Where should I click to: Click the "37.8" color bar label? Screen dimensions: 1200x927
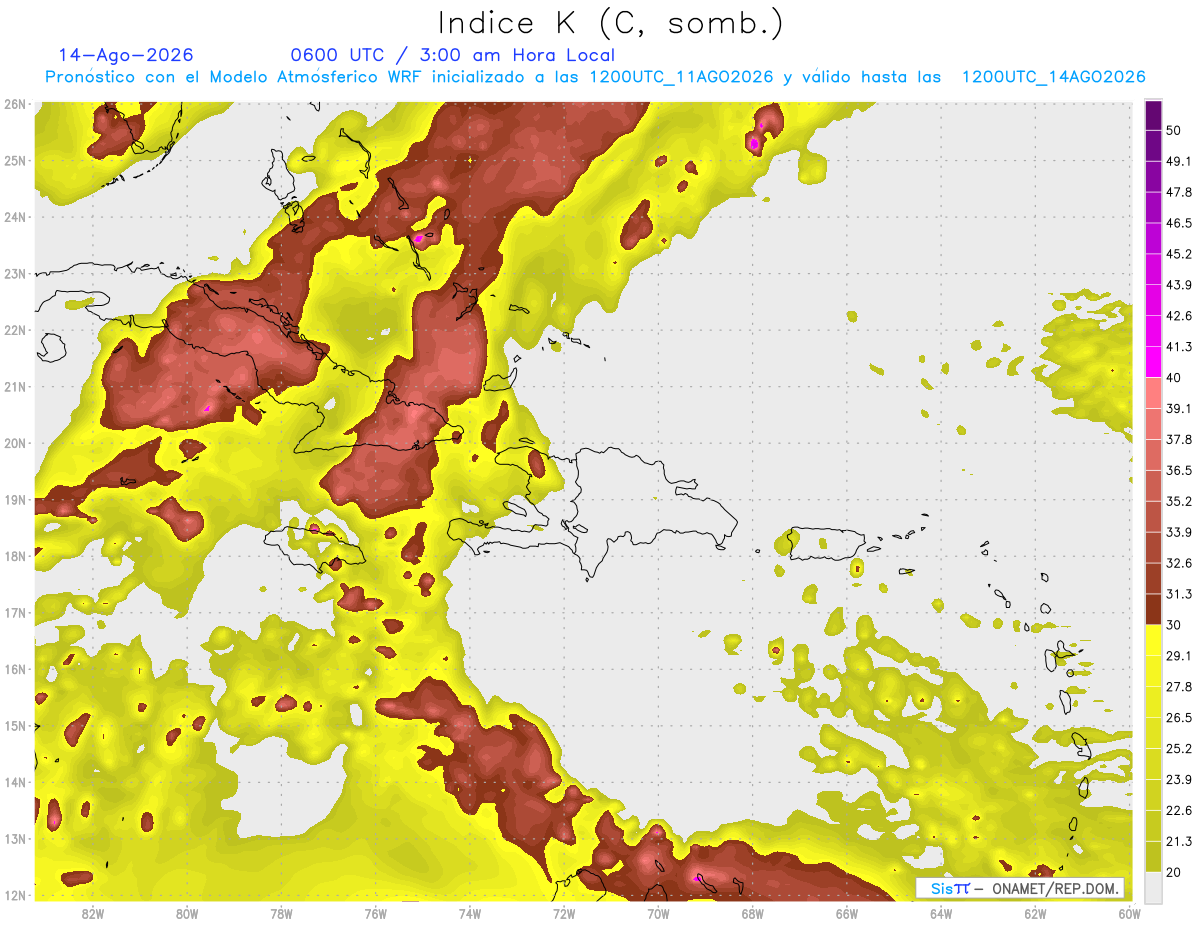coord(1178,439)
